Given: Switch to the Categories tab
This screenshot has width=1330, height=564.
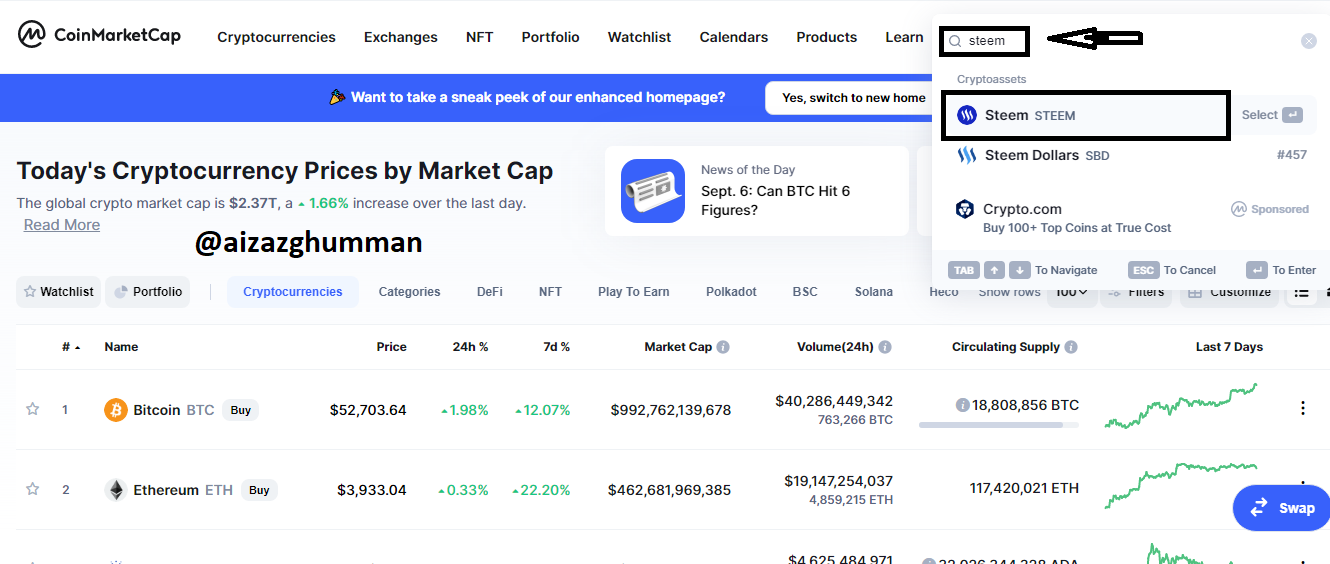Looking at the screenshot, I should [x=409, y=292].
